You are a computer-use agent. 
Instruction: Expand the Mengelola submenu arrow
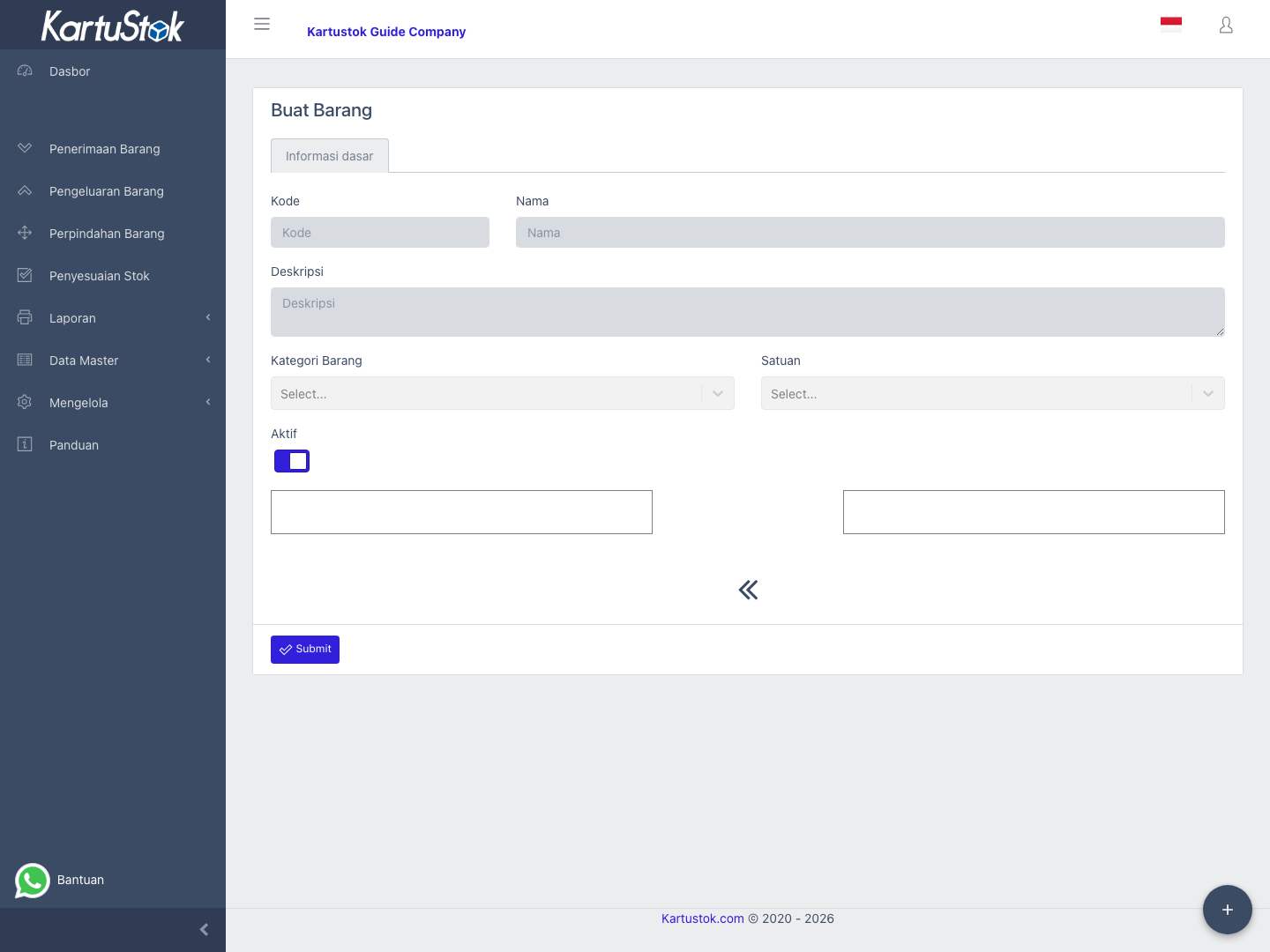208,402
